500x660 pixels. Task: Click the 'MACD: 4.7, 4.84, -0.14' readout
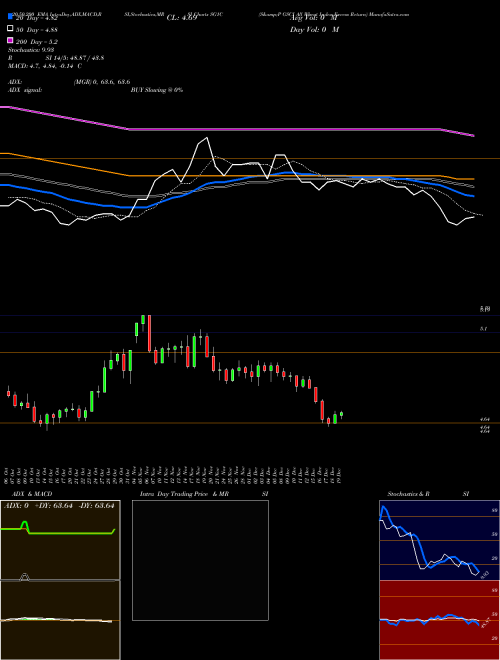(42, 66)
